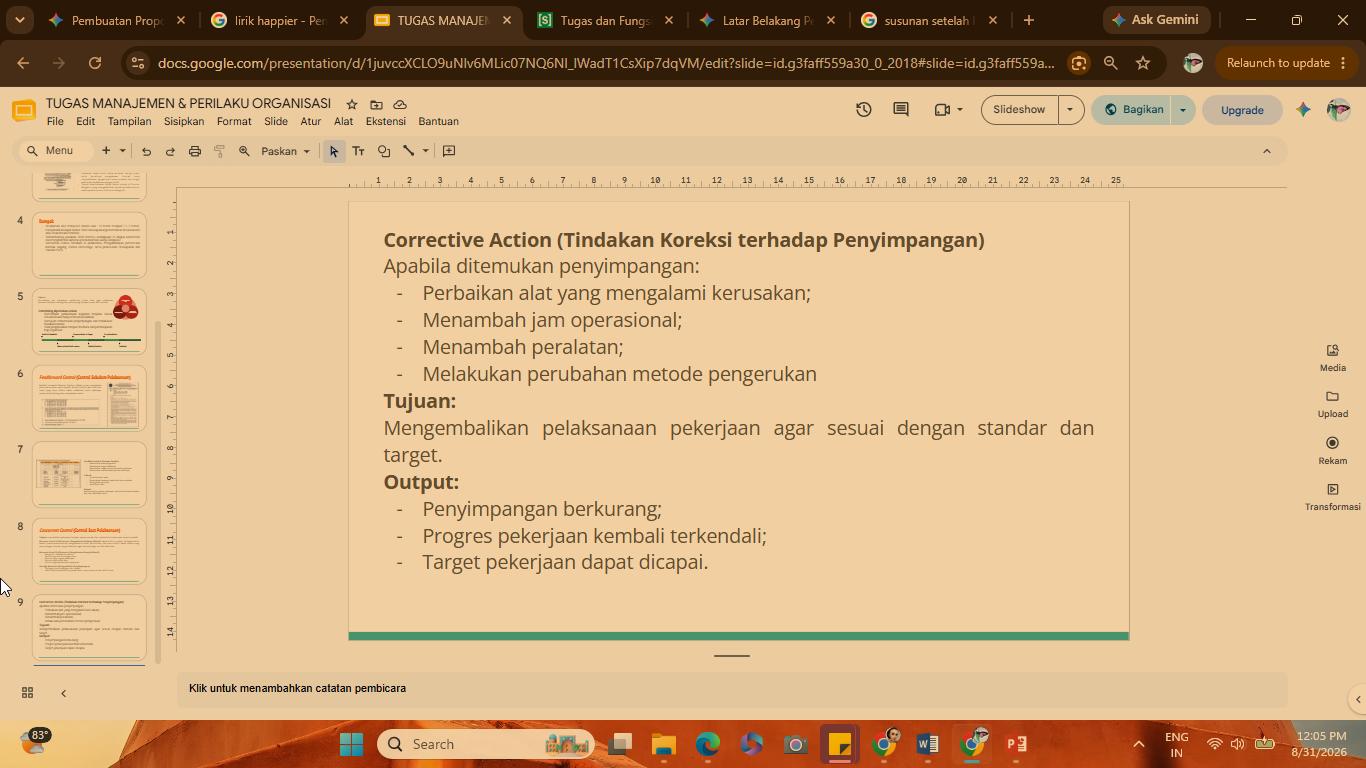Click the add comment toolbar icon
The image size is (1366, 768).
[x=449, y=151]
